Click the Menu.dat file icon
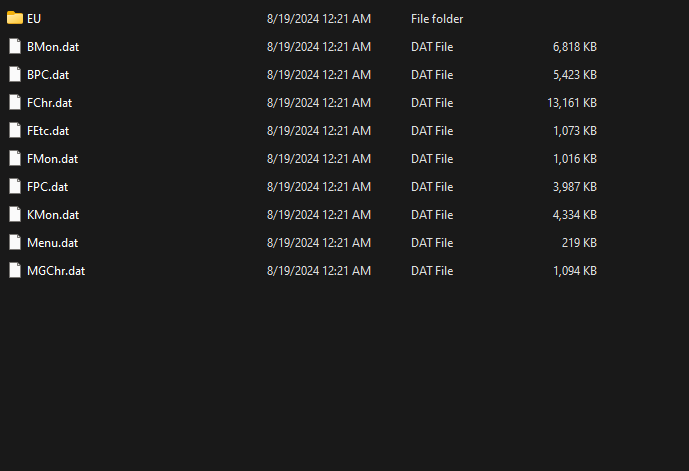The image size is (689, 471). coord(15,243)
